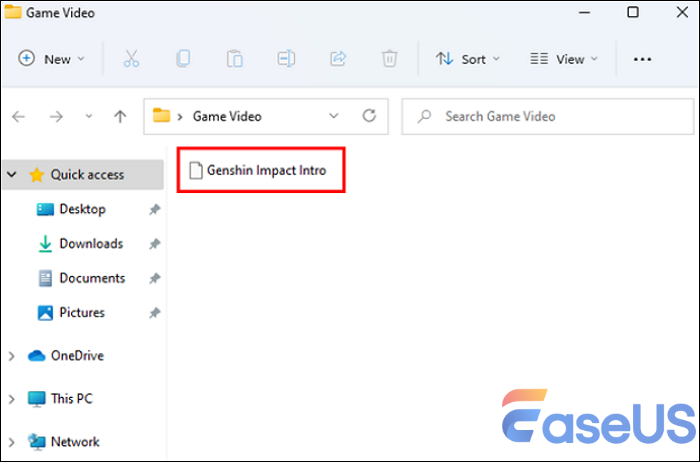Select OneDrive in the sidebar
This screenshot has height=462, width=700.
pyautogui.click(x=66, y=356)
